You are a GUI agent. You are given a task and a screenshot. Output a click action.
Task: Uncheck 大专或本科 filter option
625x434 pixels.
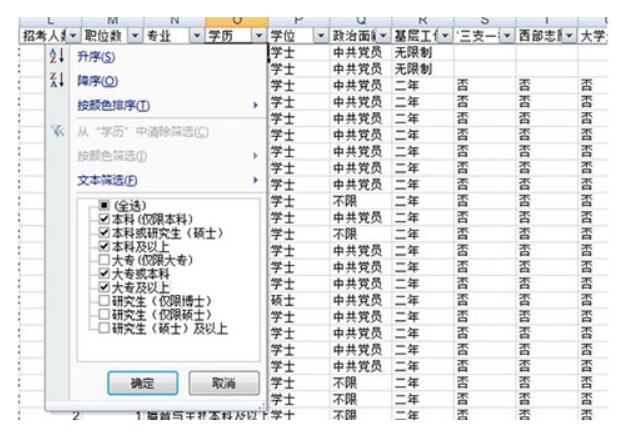104,273
